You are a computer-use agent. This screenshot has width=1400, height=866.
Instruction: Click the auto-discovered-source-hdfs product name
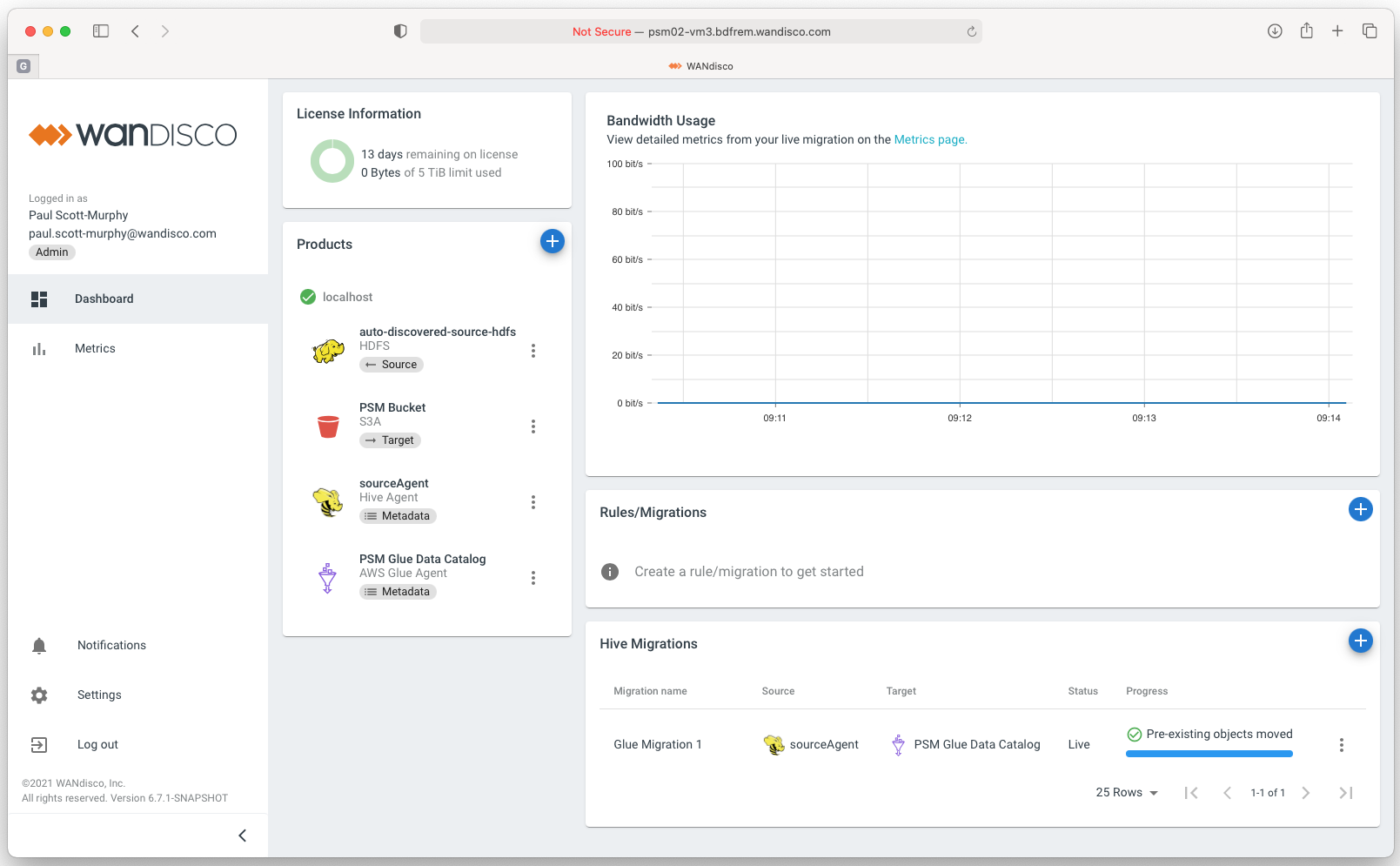[x=438, y=332]
